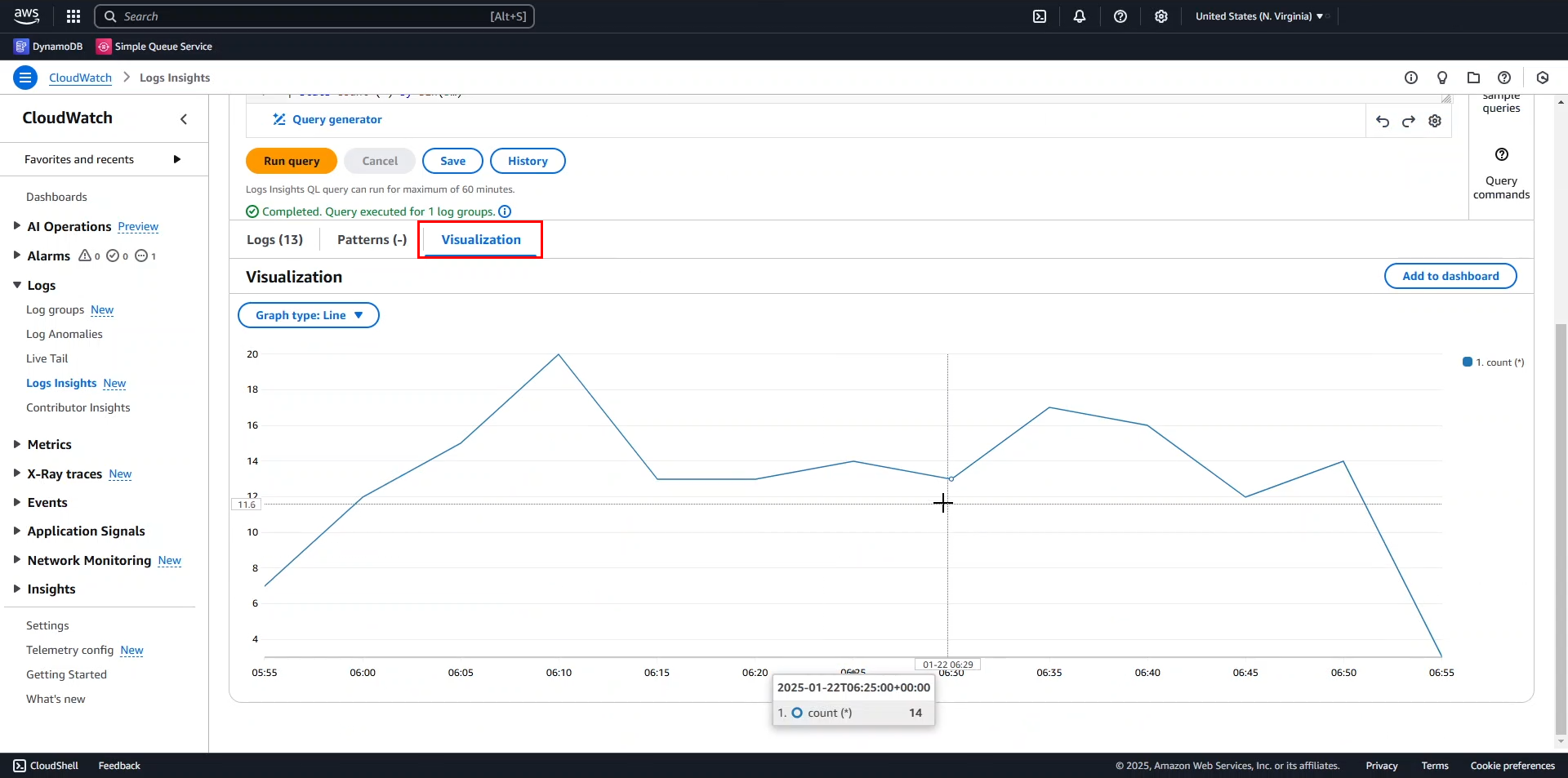
Task: Click the info icon beside the completed status
Action: coord(505,211)
